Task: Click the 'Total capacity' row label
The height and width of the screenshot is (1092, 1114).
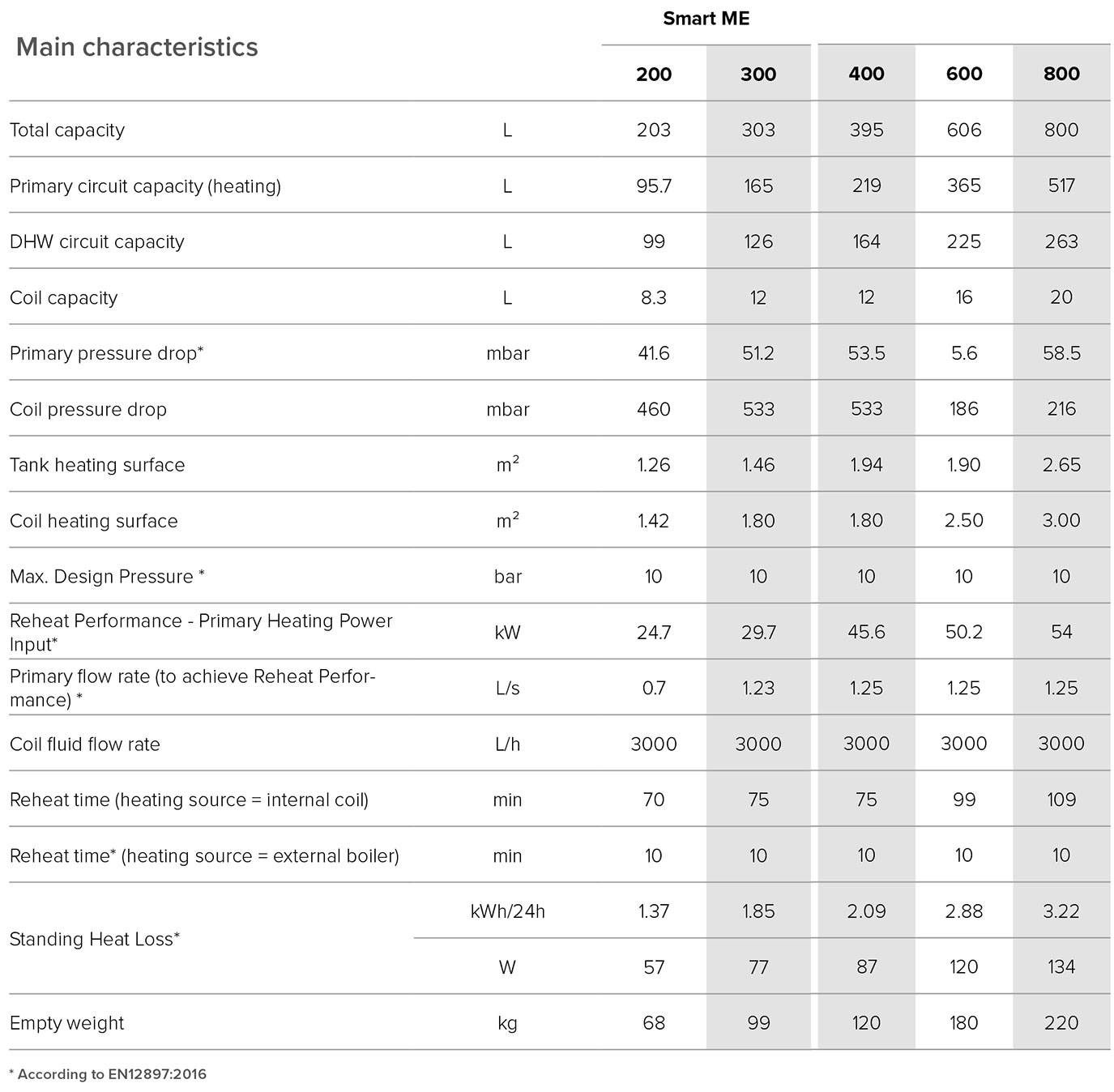Action: click(x=67, y=130)
